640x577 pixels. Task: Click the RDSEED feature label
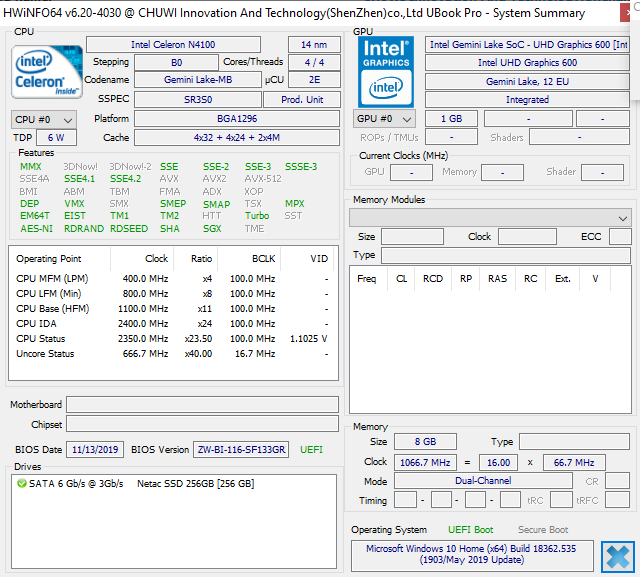point(129,229)
